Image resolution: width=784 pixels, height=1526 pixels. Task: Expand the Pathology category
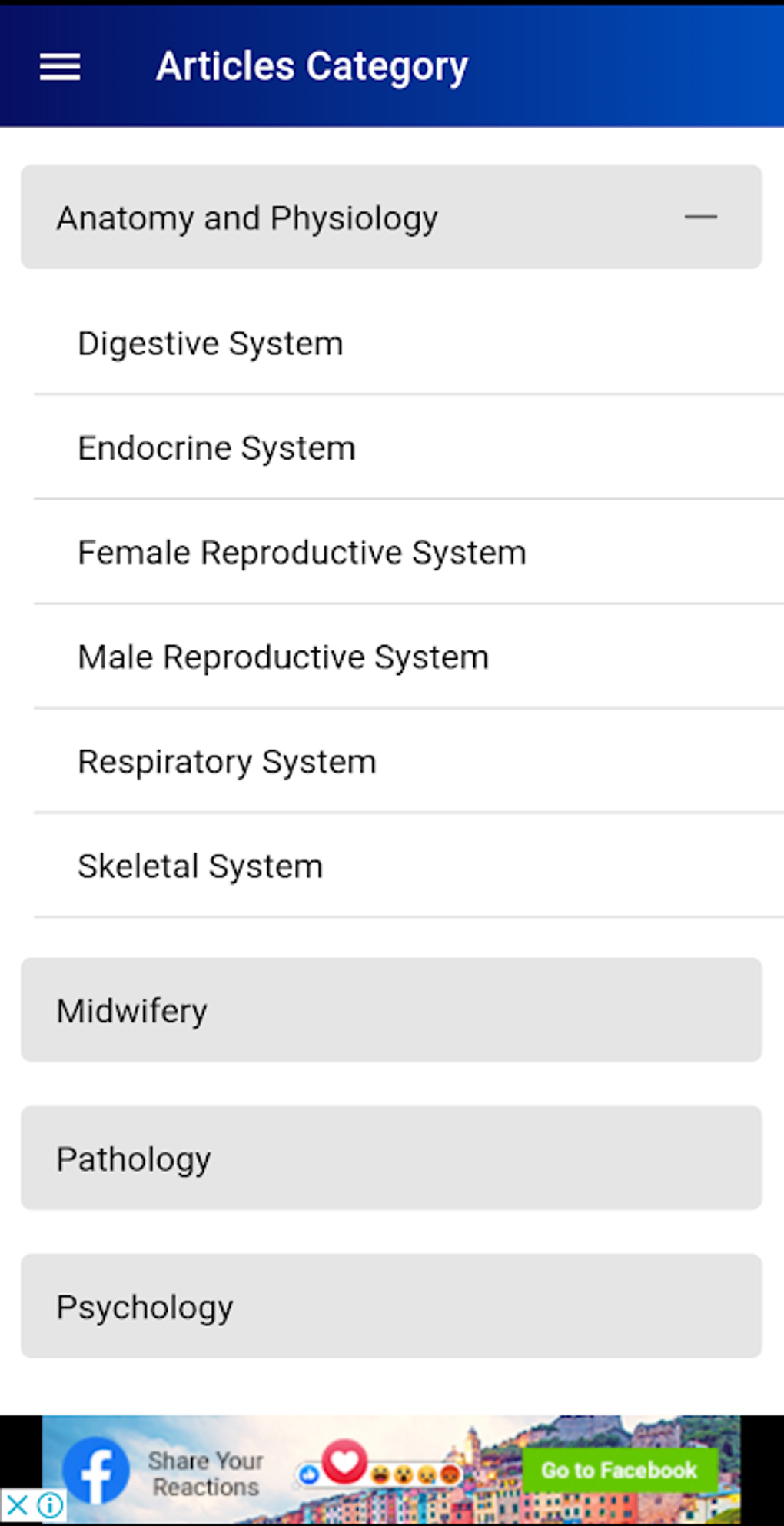click(x=390, y=1158)
